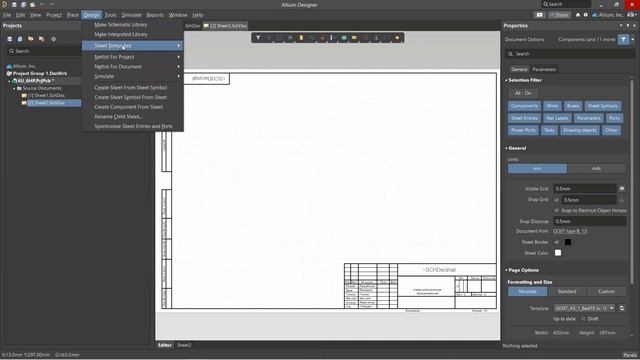Open the settings gear icon near Share
Image resolution: width=640 pixels, height=360 pixels.
click(x=586, y=15)
